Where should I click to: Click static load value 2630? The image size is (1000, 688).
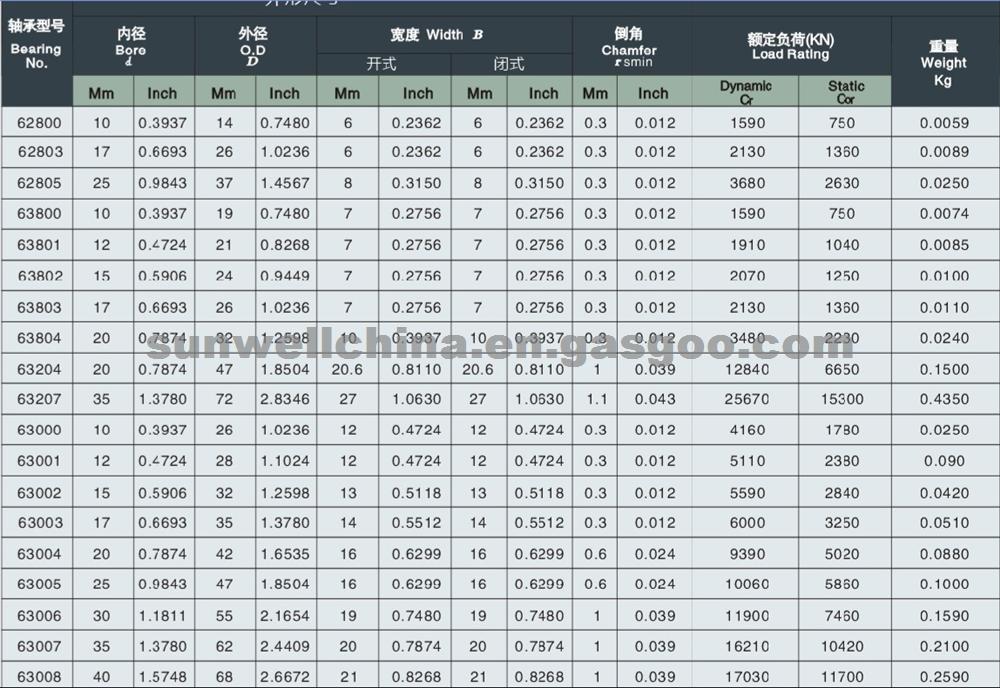pos(842,183)
